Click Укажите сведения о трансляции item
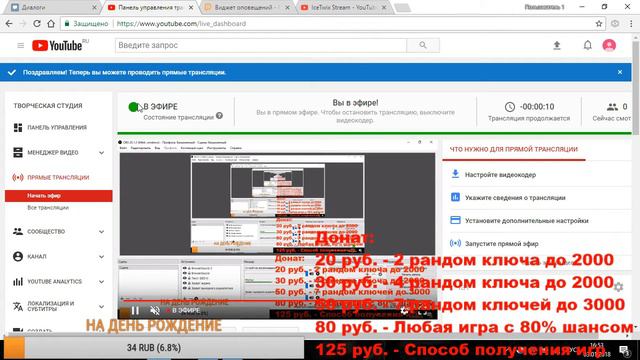The height and width of the screenshot is (360, 640). [x=515, y=198]
